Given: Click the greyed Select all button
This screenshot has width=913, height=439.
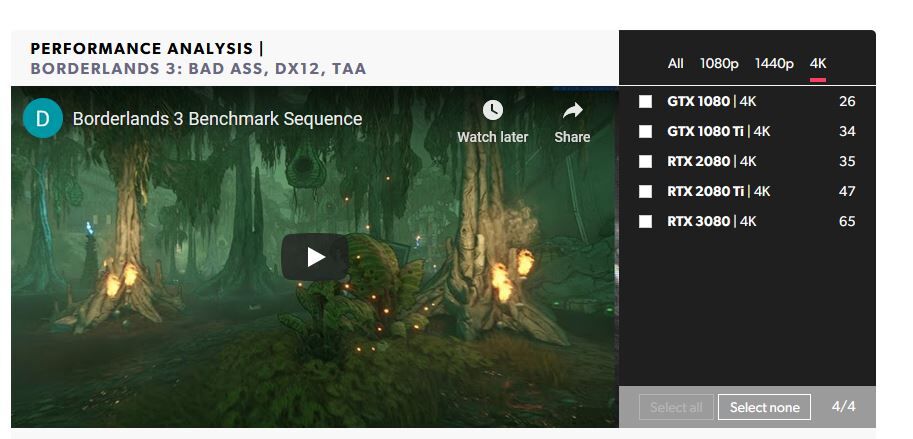Looking at the screenshot, I should (x=676, y=407).
